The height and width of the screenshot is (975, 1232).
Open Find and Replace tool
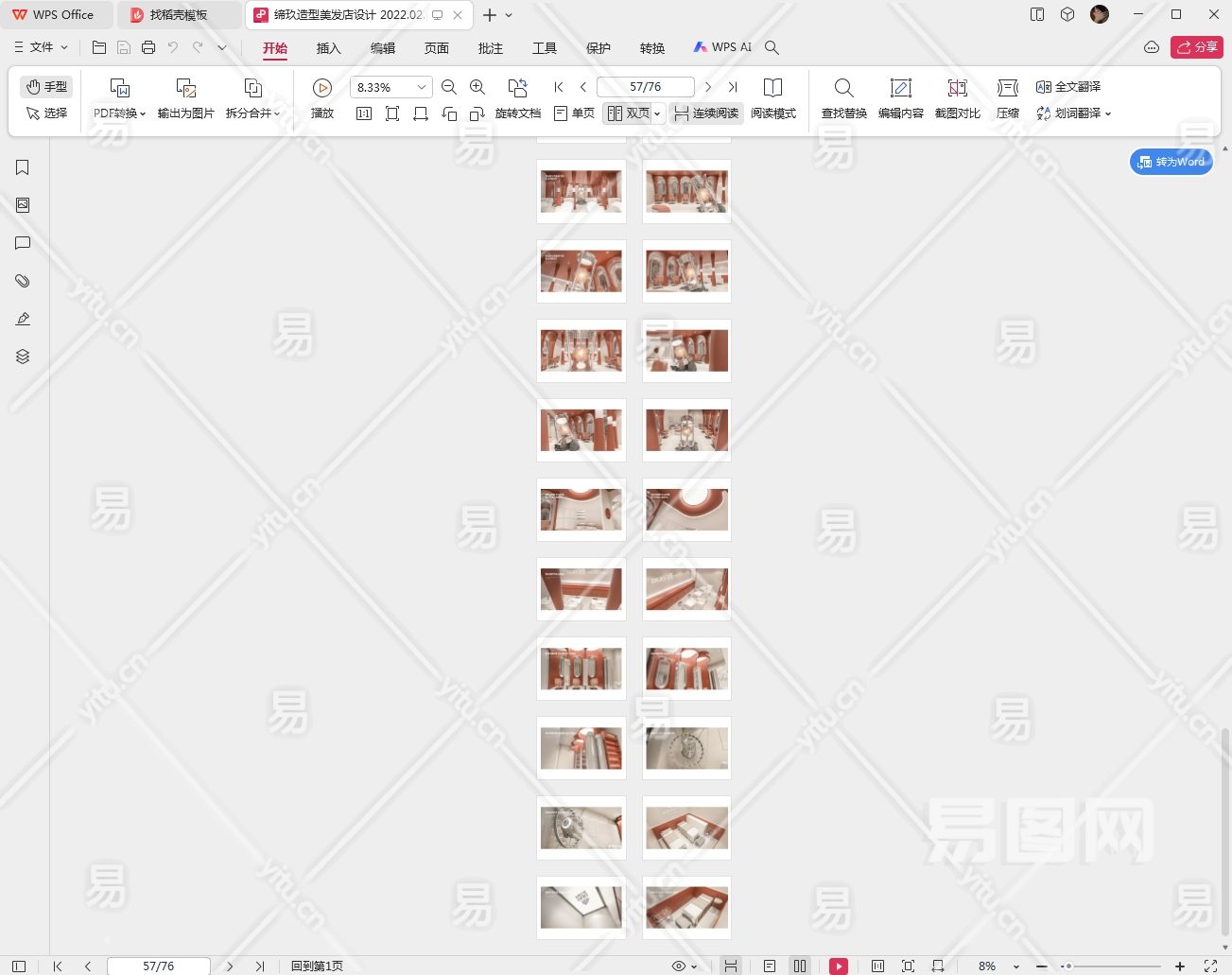click(843, 88)
